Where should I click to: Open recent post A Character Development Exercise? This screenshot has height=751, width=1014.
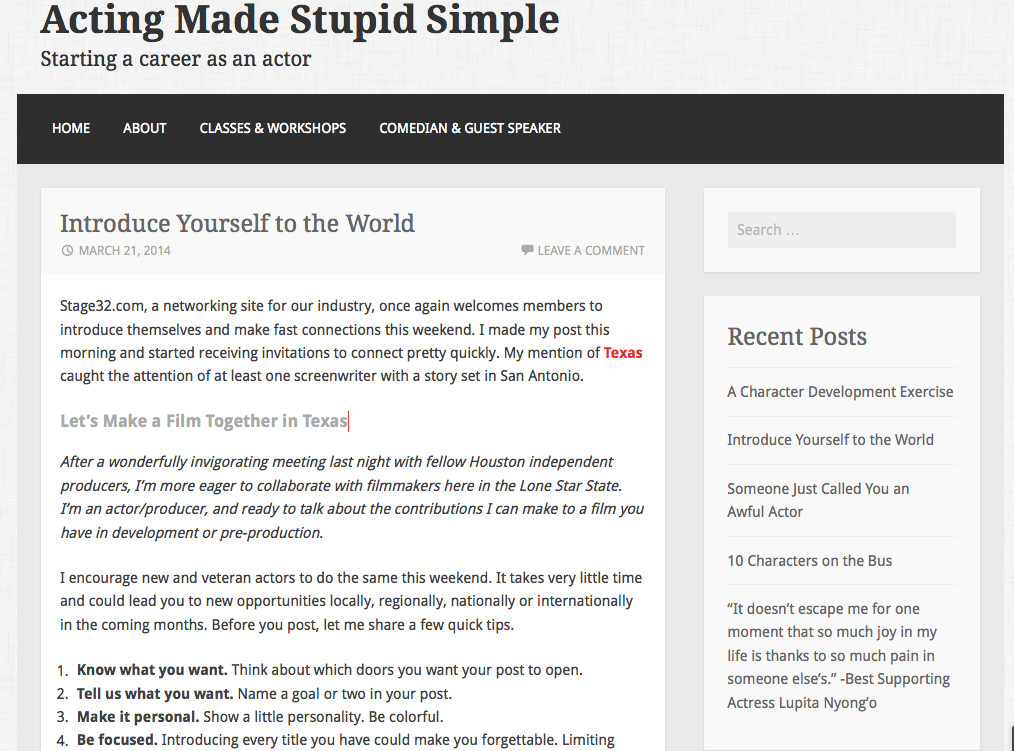(840, 391)
